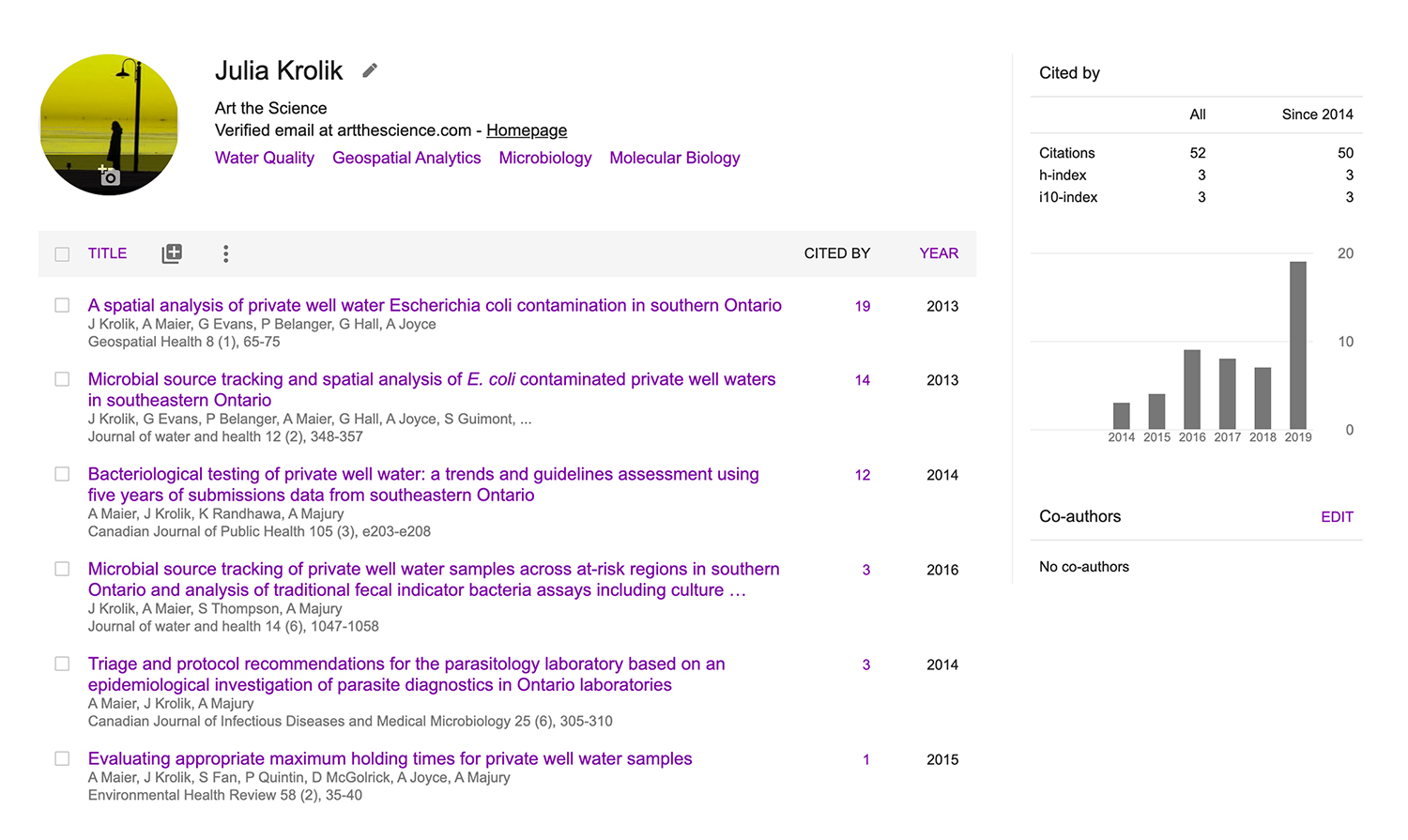Check the box for 'Evaluating appropriate maximum holding times' article
The height and width of the screenshot is (840, 1408).
click(62, 758)
